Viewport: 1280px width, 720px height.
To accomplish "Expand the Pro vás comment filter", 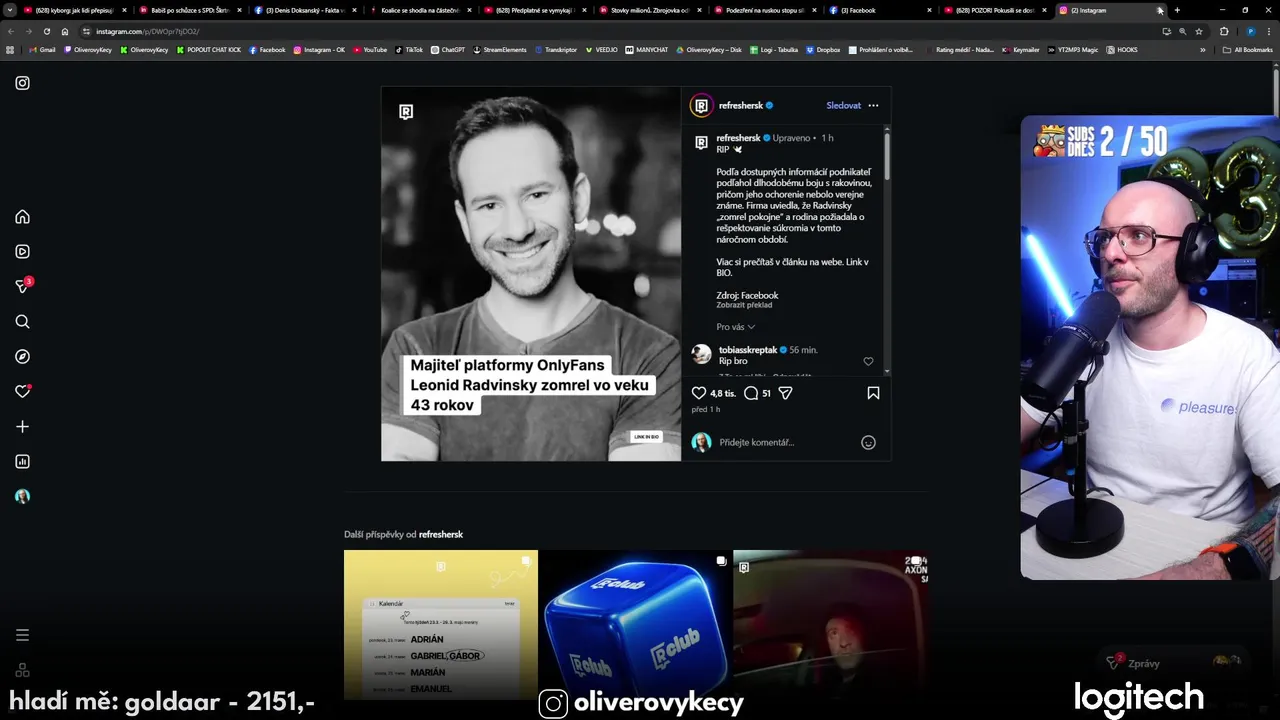I will coord(735,327).
